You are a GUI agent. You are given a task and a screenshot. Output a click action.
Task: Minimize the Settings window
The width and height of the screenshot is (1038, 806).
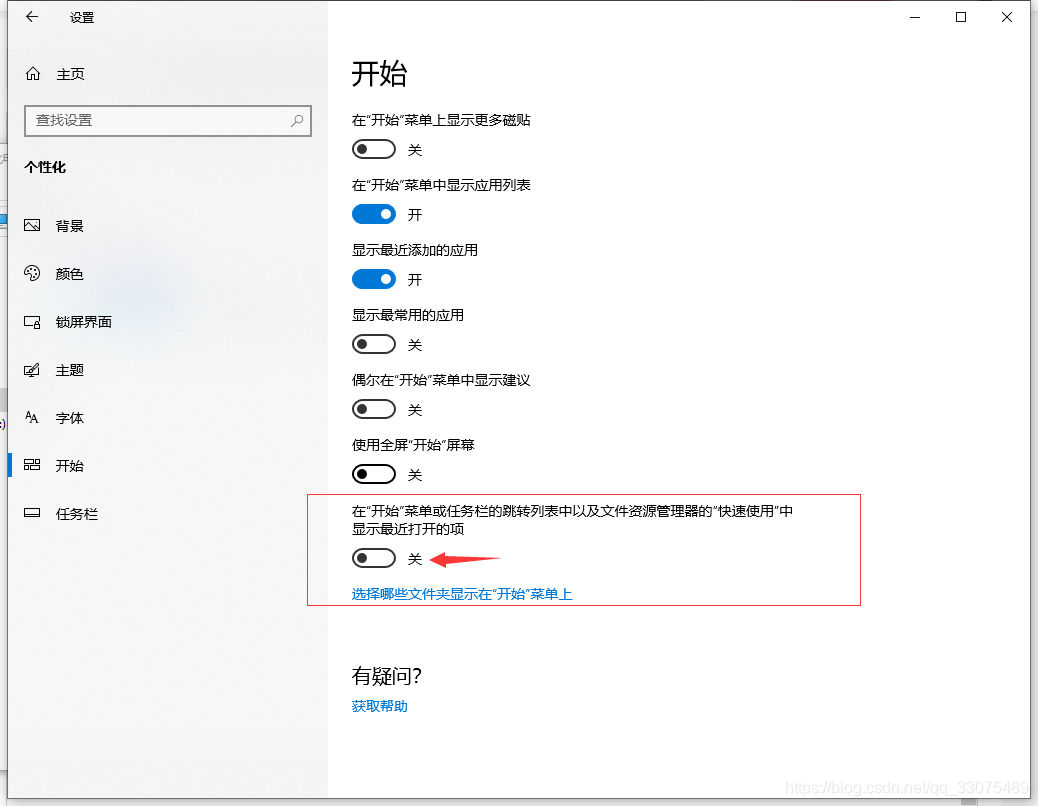(915, 17)
